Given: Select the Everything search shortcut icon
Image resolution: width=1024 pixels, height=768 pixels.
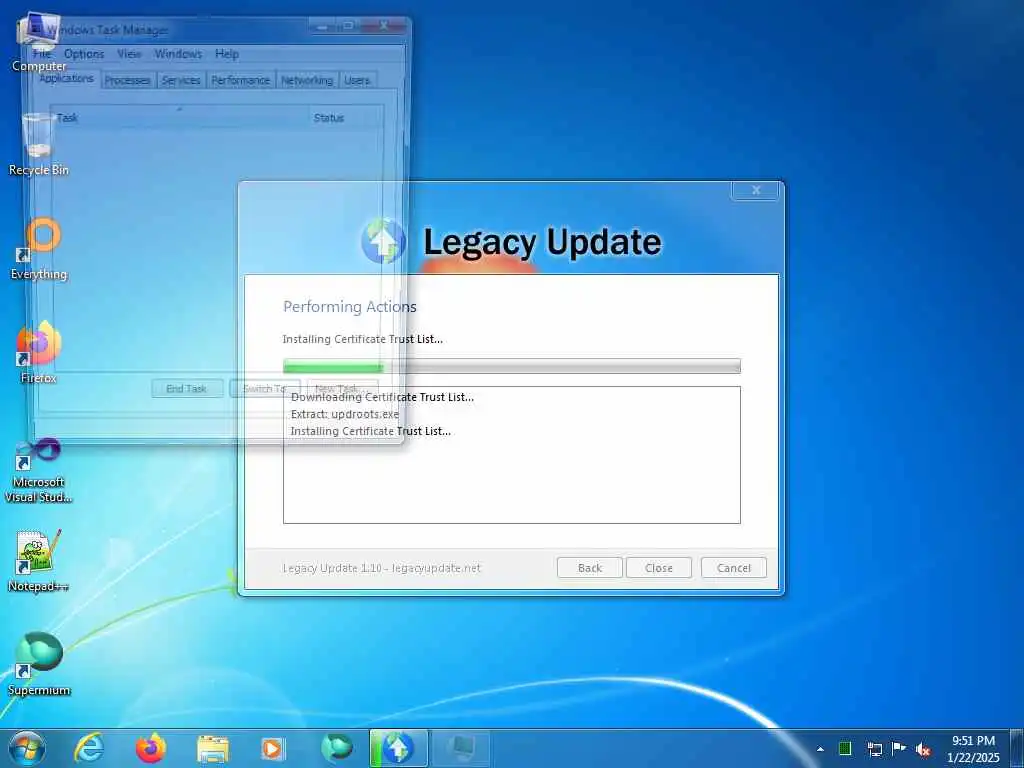Looking at the screenshot, I should [39, 249].
